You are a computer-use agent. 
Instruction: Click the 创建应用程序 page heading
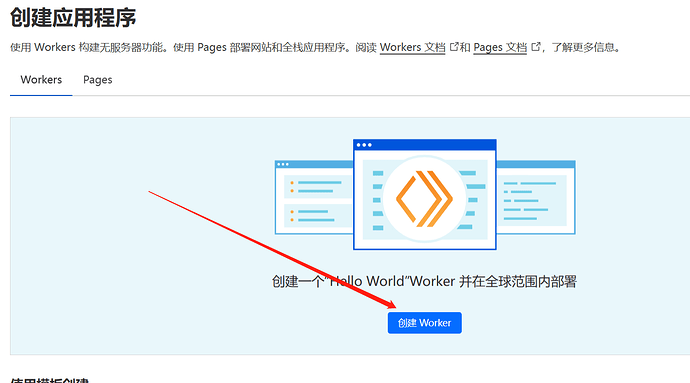(73, 18)
